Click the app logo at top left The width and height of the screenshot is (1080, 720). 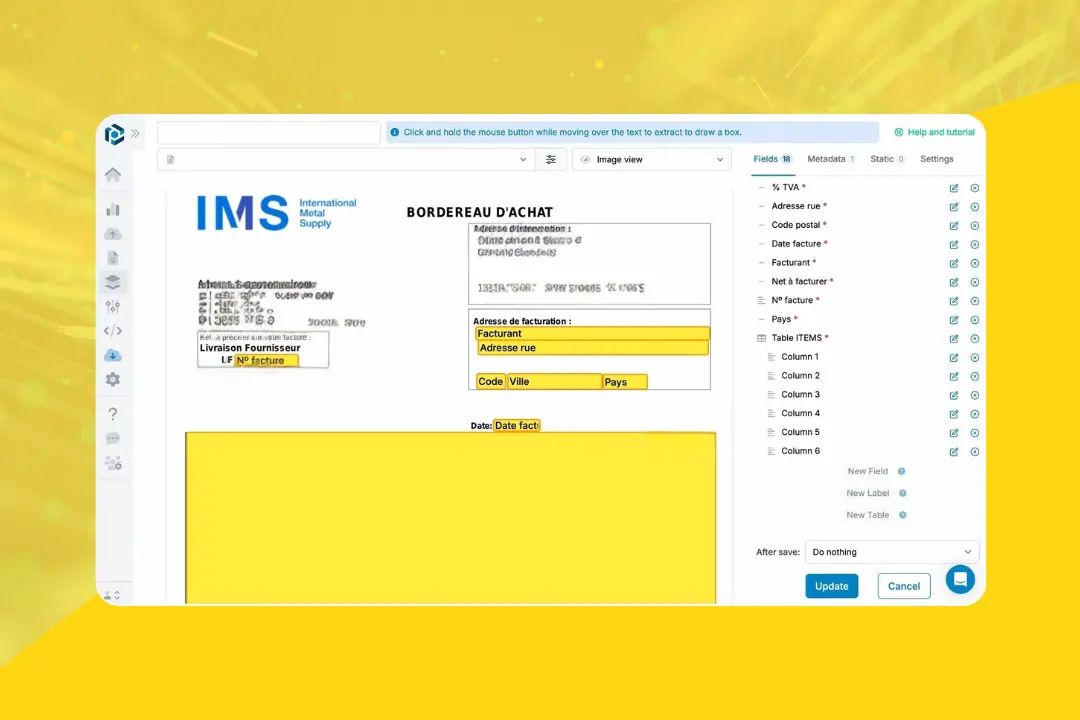coord(114,134)
